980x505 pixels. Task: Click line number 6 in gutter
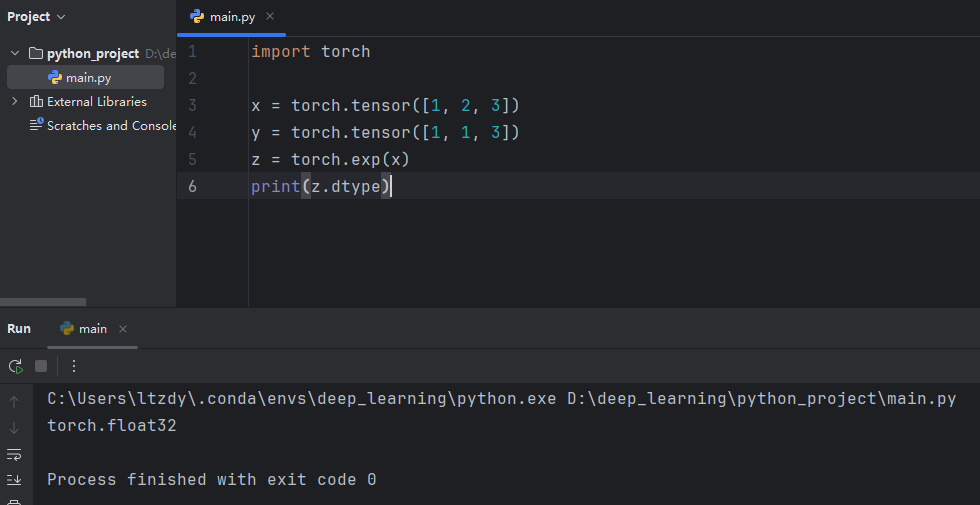(192, 186)
